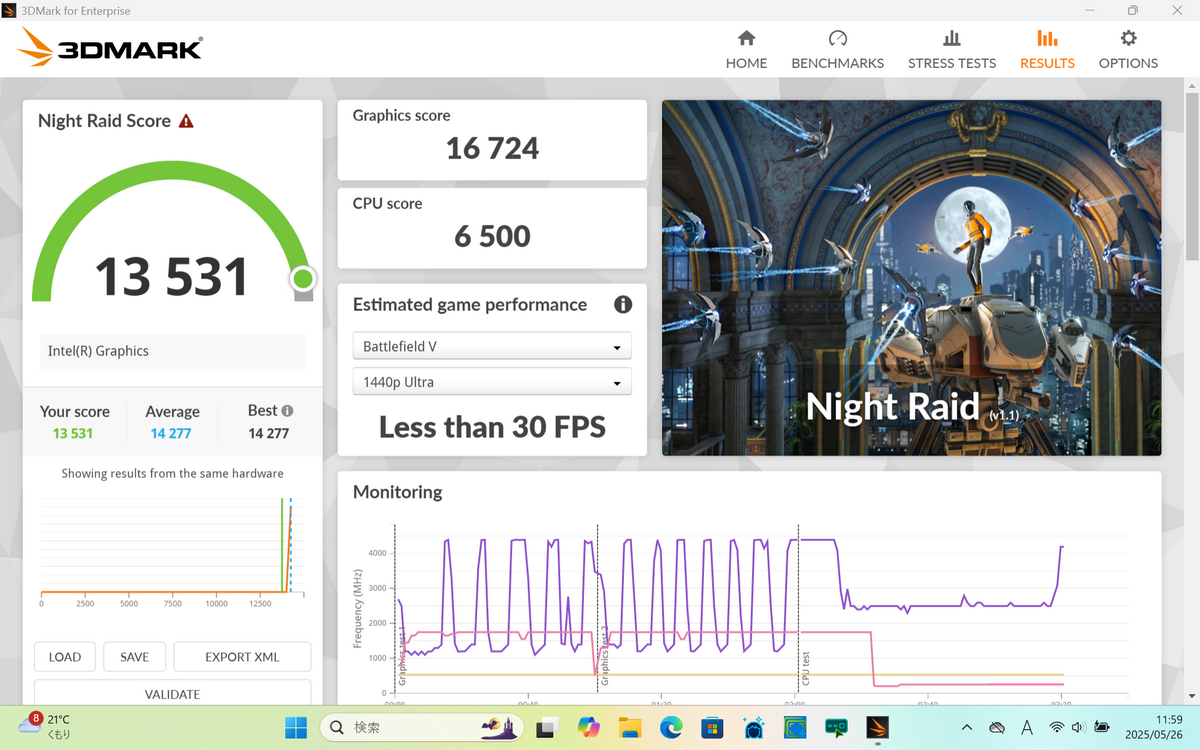This screenshot has width=1200, height=750.
Task: Open the HOME tab icon
Action: pyautogui.click(x=746, y=39)
